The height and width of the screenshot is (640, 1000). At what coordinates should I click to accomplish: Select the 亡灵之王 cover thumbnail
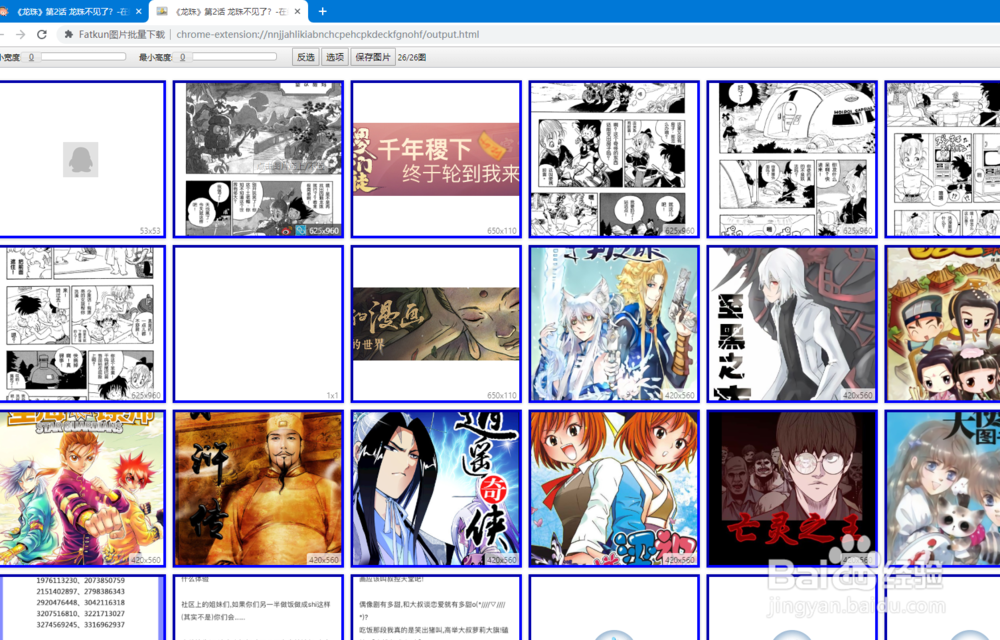(792, 488)
